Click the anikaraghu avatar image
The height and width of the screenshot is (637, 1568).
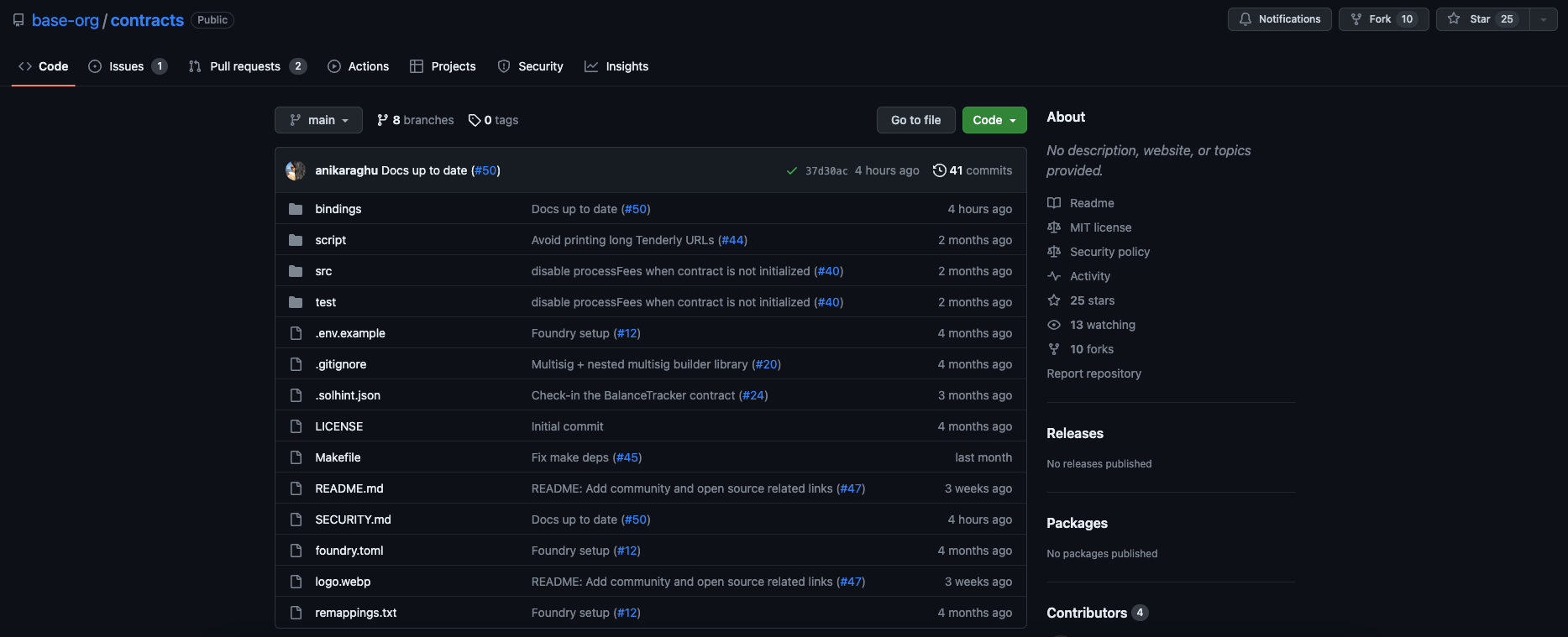pyautogui.click(x=296, y=170)
